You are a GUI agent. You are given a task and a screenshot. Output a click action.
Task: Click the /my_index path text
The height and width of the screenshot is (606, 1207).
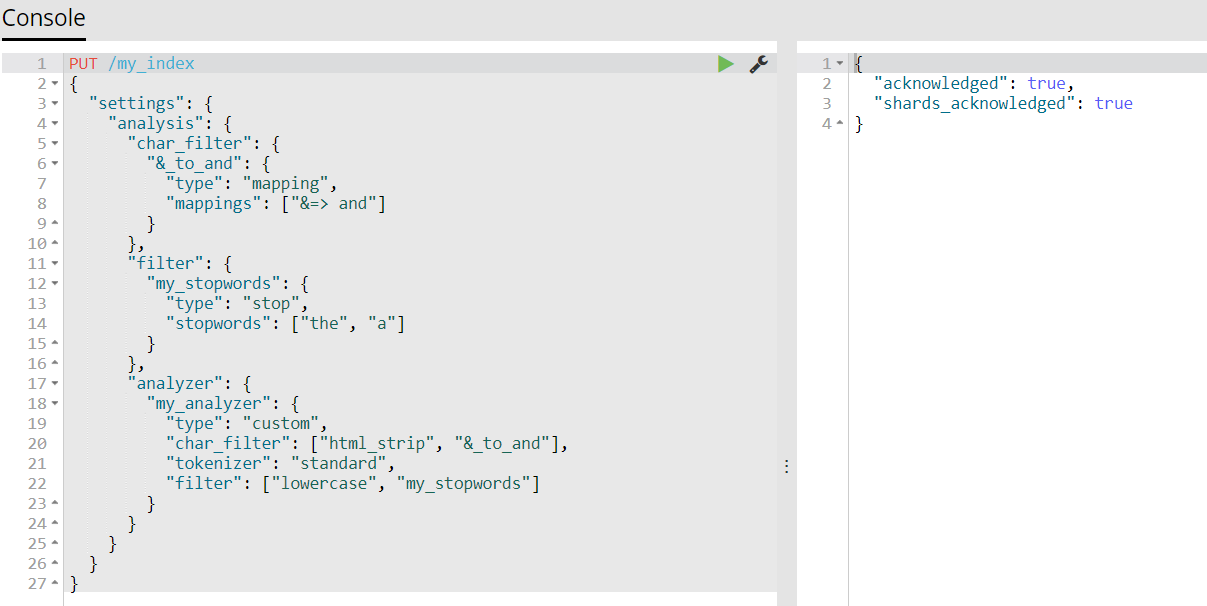pyautogui.click(x=151, y=64)
